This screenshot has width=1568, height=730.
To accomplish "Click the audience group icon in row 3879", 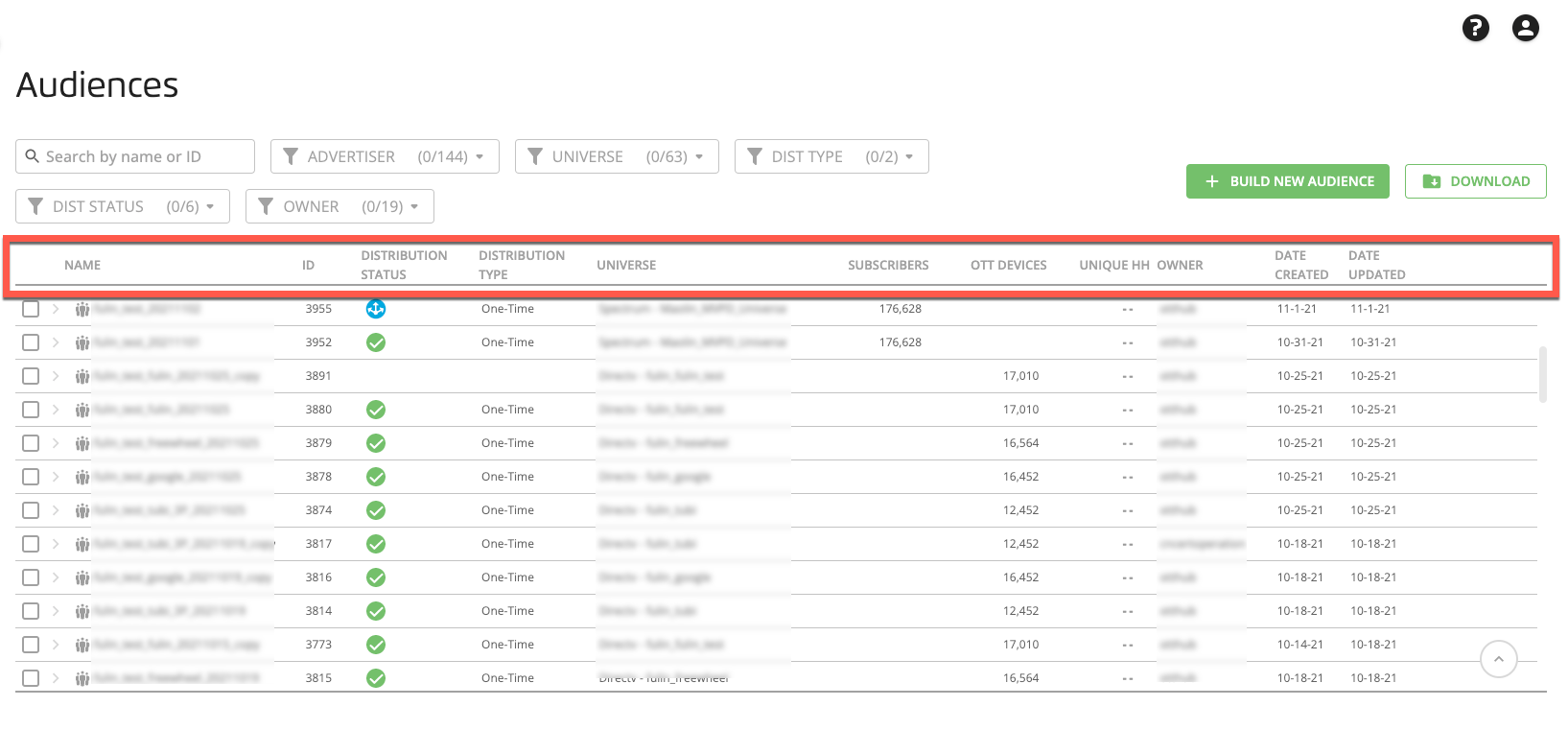I will click(82, 443).
